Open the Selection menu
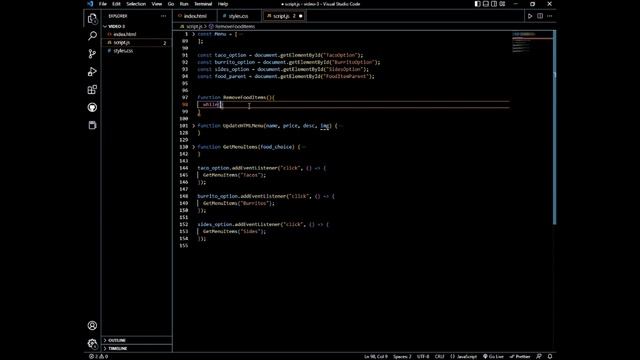The width and height of the screenshot is (640, 360). pos(136,4)
